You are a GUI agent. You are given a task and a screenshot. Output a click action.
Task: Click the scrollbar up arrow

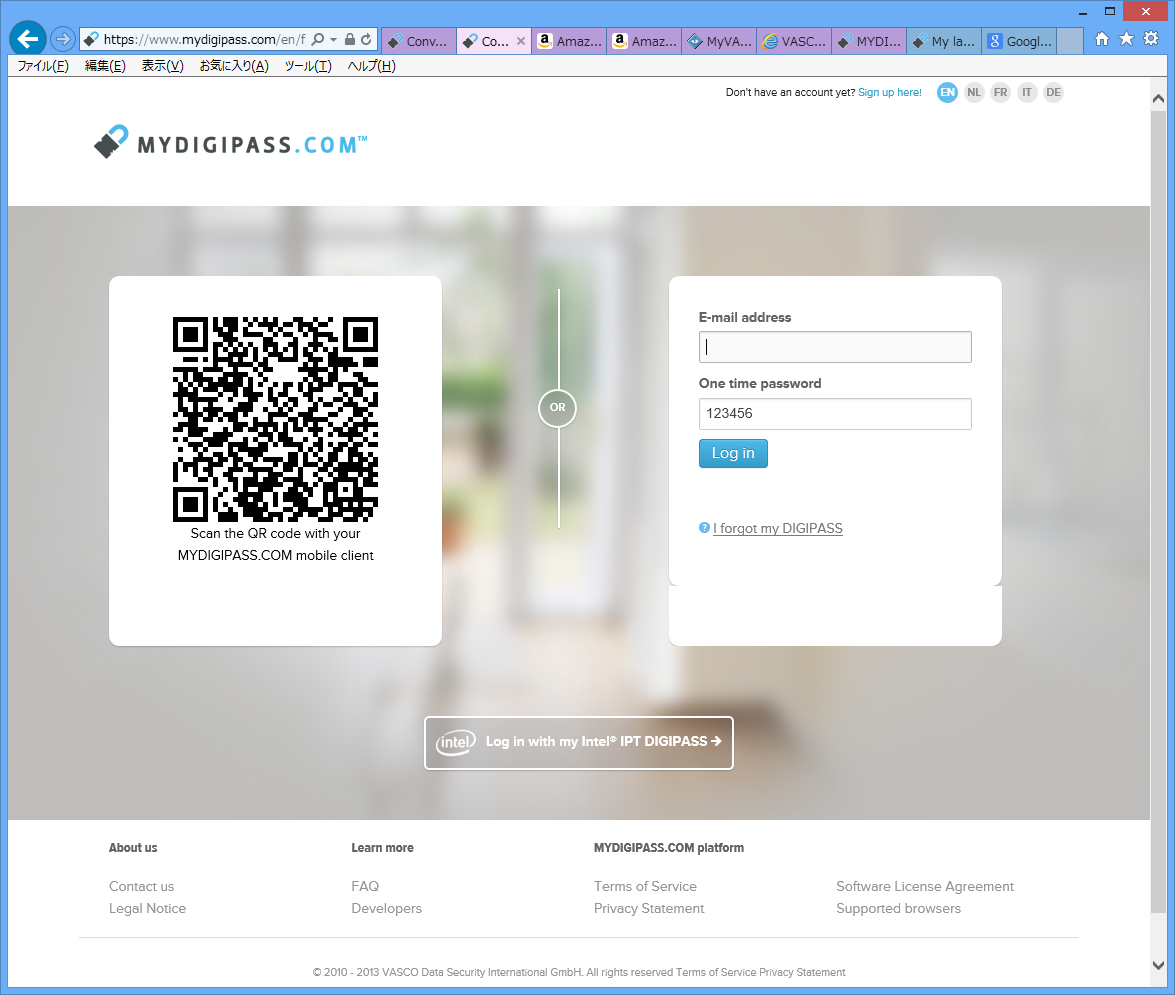pyautogui.click(x=1158, y=98)
